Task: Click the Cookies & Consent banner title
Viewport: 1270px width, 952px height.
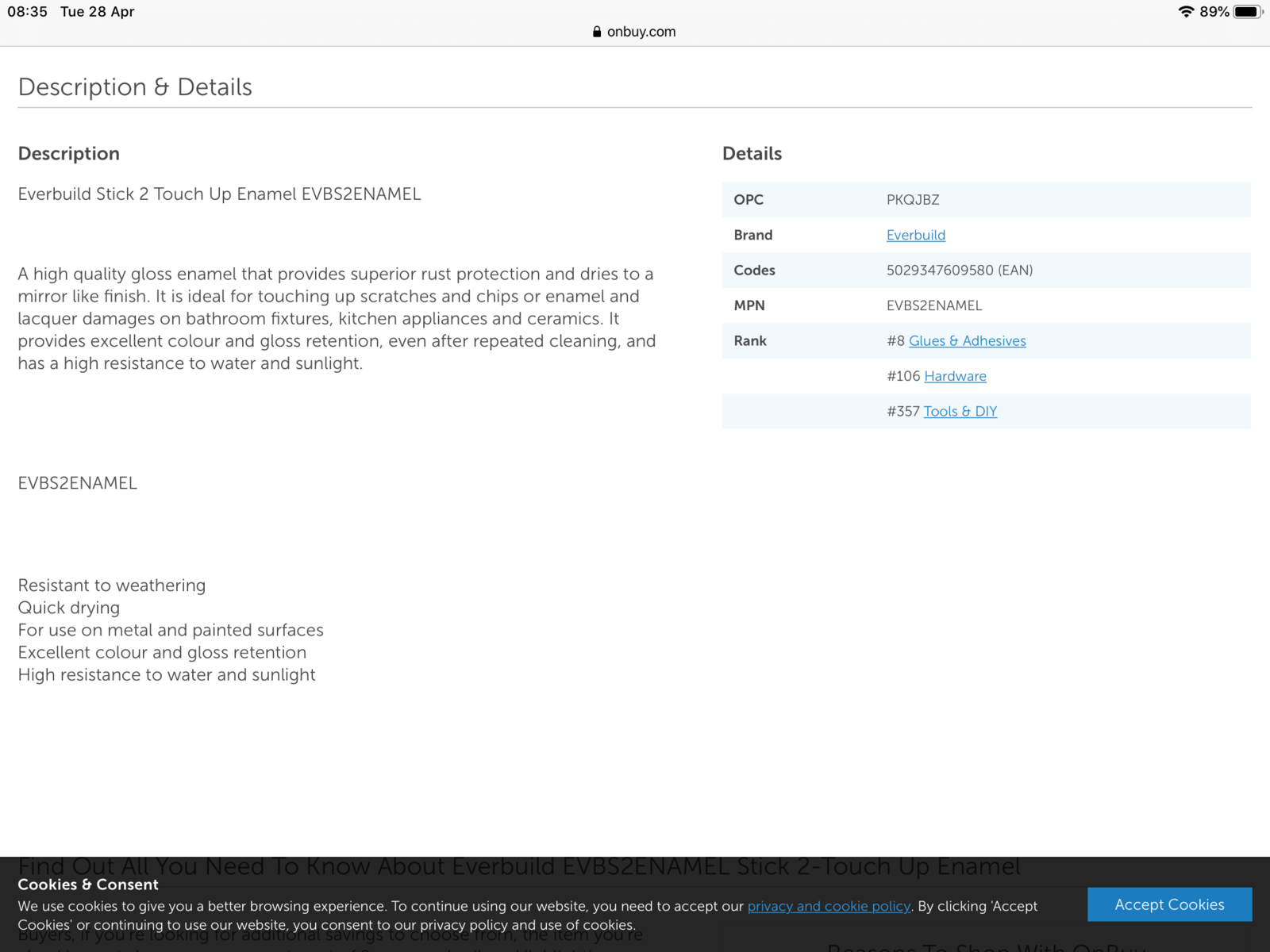Action: pos(88,885)
